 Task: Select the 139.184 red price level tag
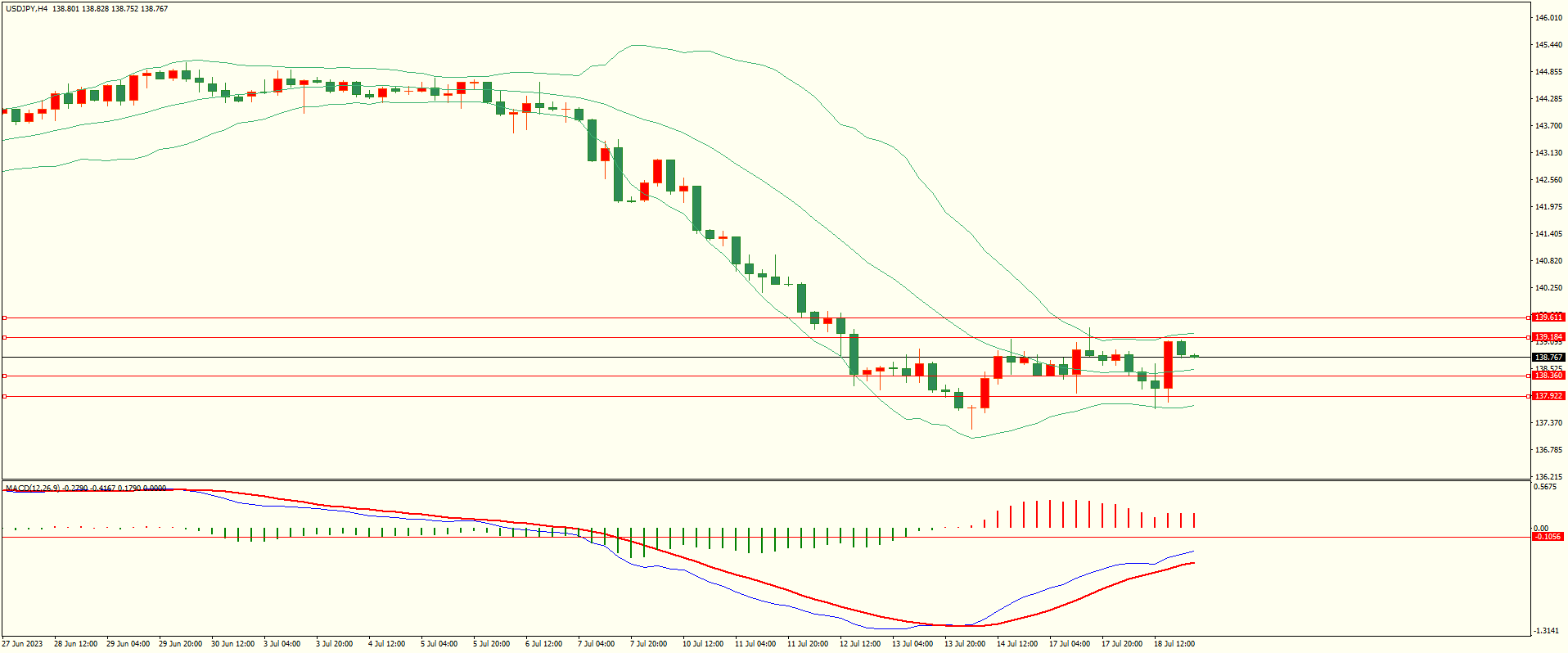click(x=1548, y=337)
